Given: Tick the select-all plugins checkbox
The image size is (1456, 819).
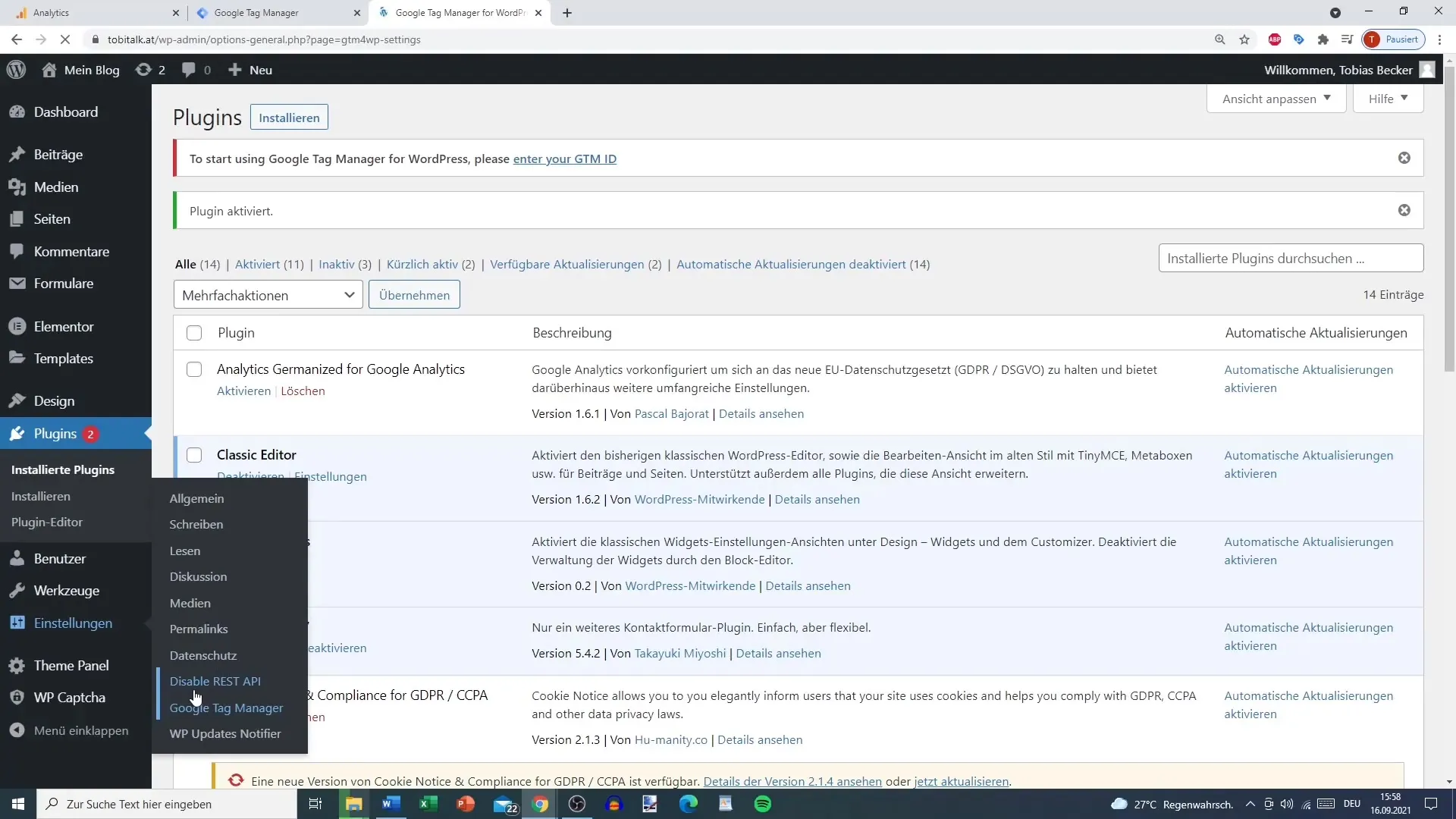Looking at the screenshot, I should 194,333.
